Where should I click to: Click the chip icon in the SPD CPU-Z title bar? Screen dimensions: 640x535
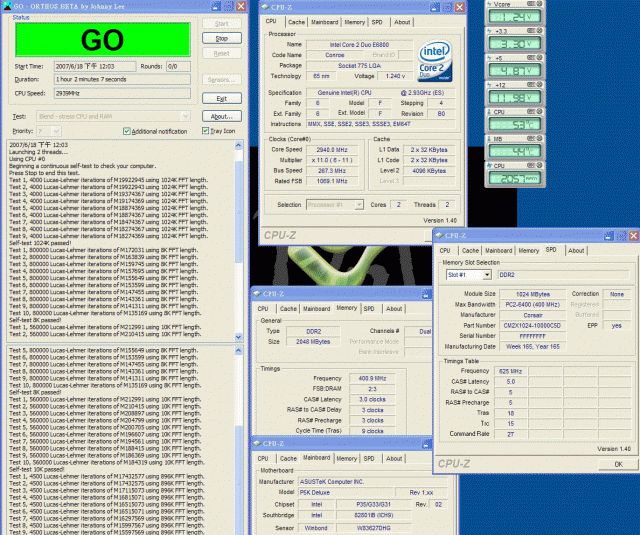pos(439,235)
